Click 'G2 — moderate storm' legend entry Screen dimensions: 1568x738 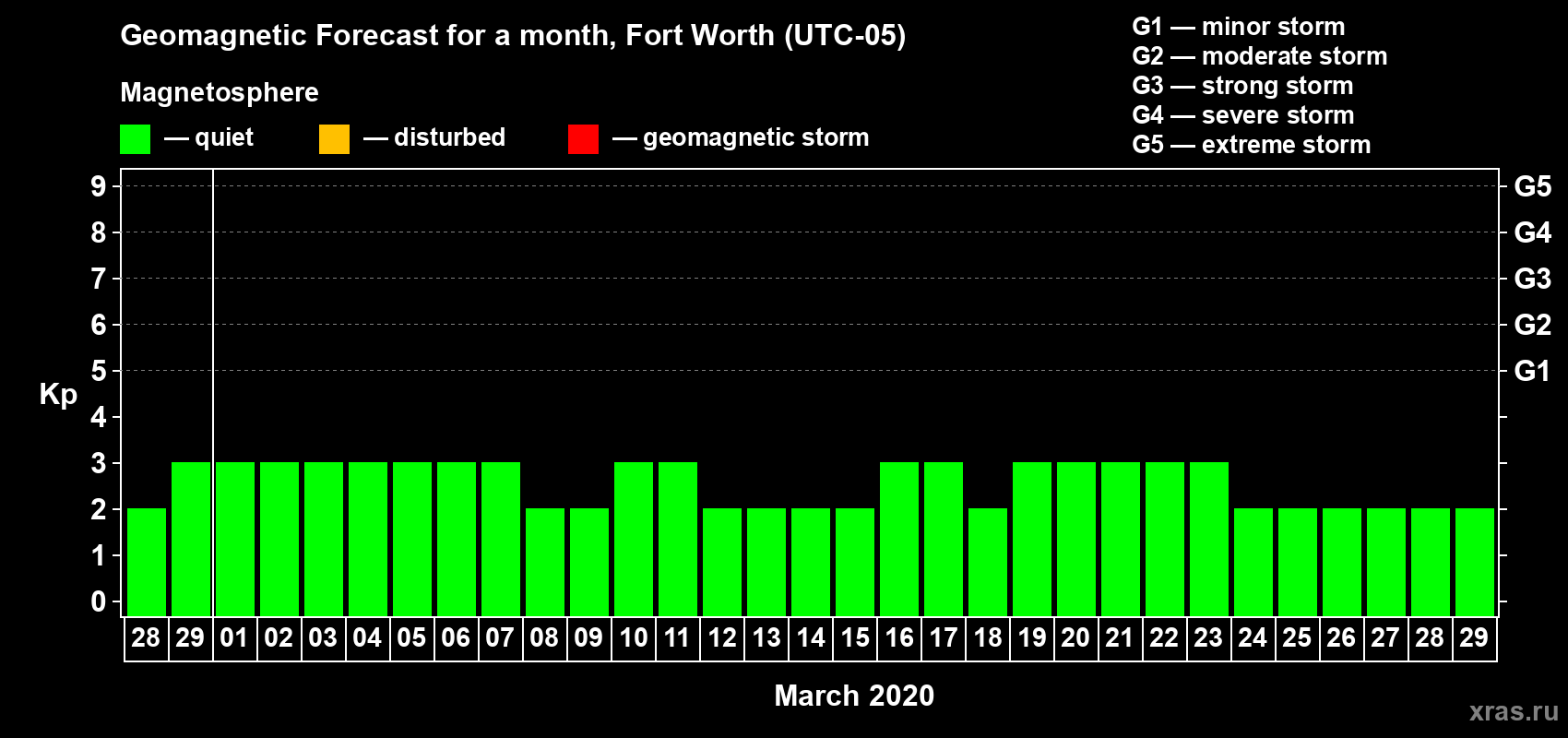pyautogui.click(x=1260, y=56)
